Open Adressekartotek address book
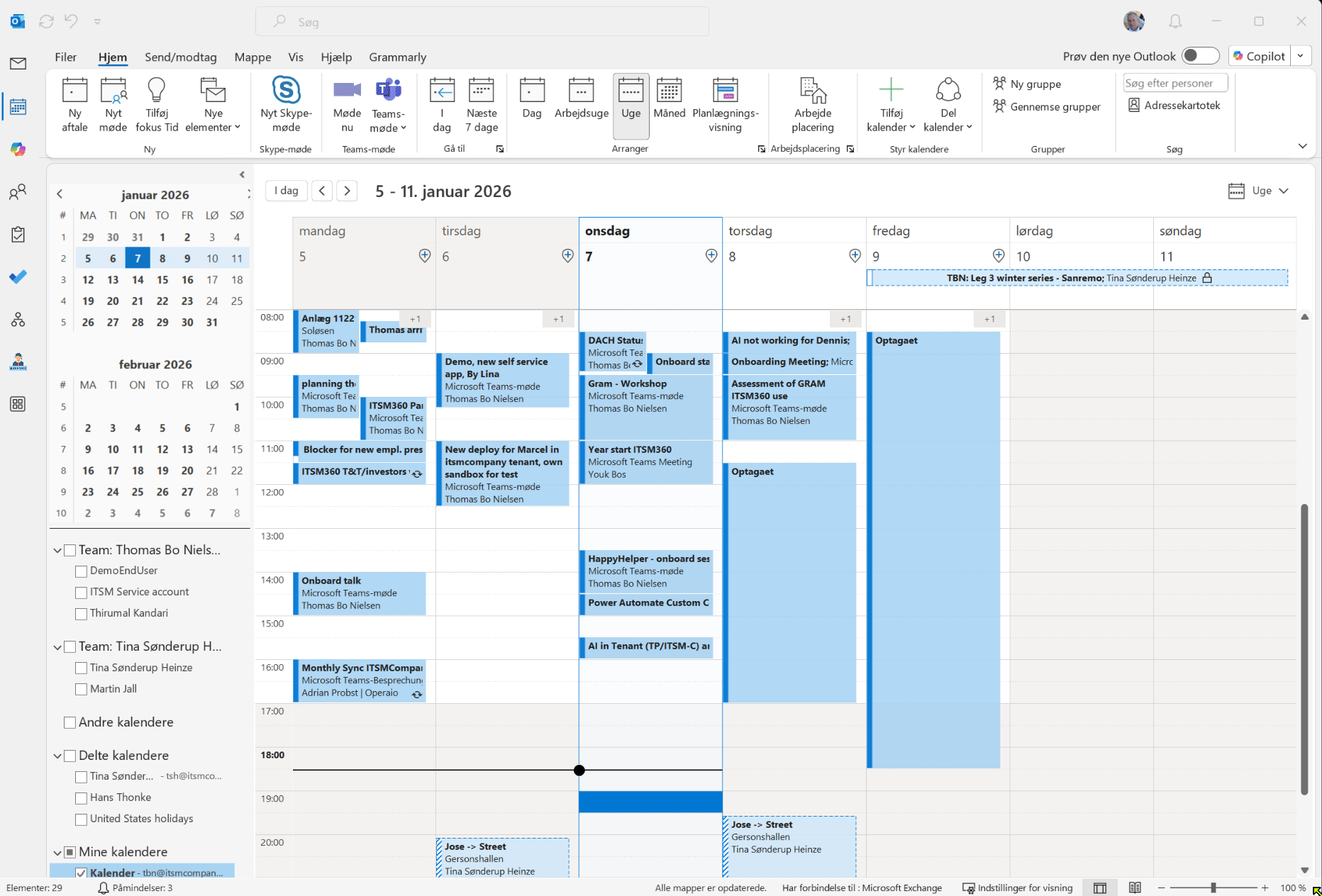 coord(1174,106)
